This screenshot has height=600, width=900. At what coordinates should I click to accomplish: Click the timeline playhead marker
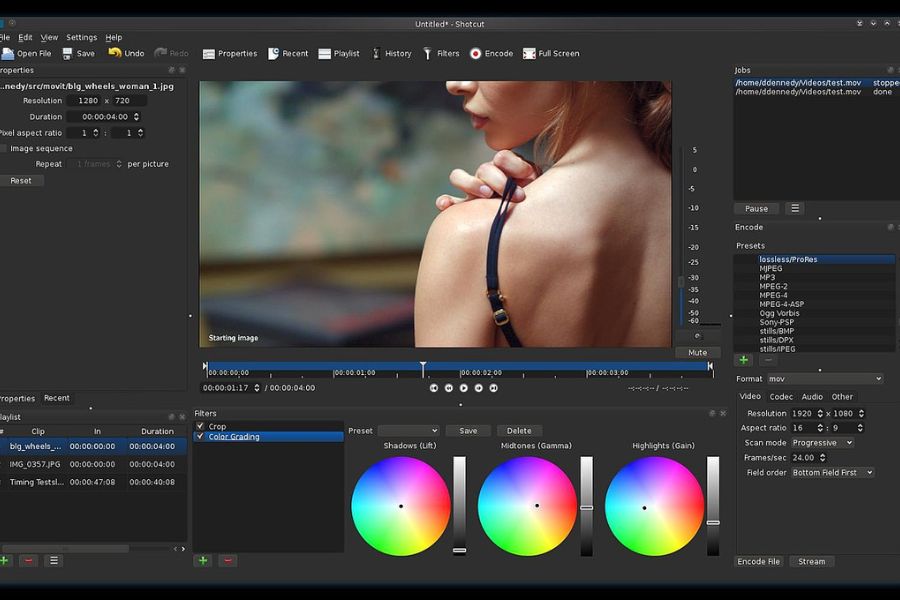(423, 368)
